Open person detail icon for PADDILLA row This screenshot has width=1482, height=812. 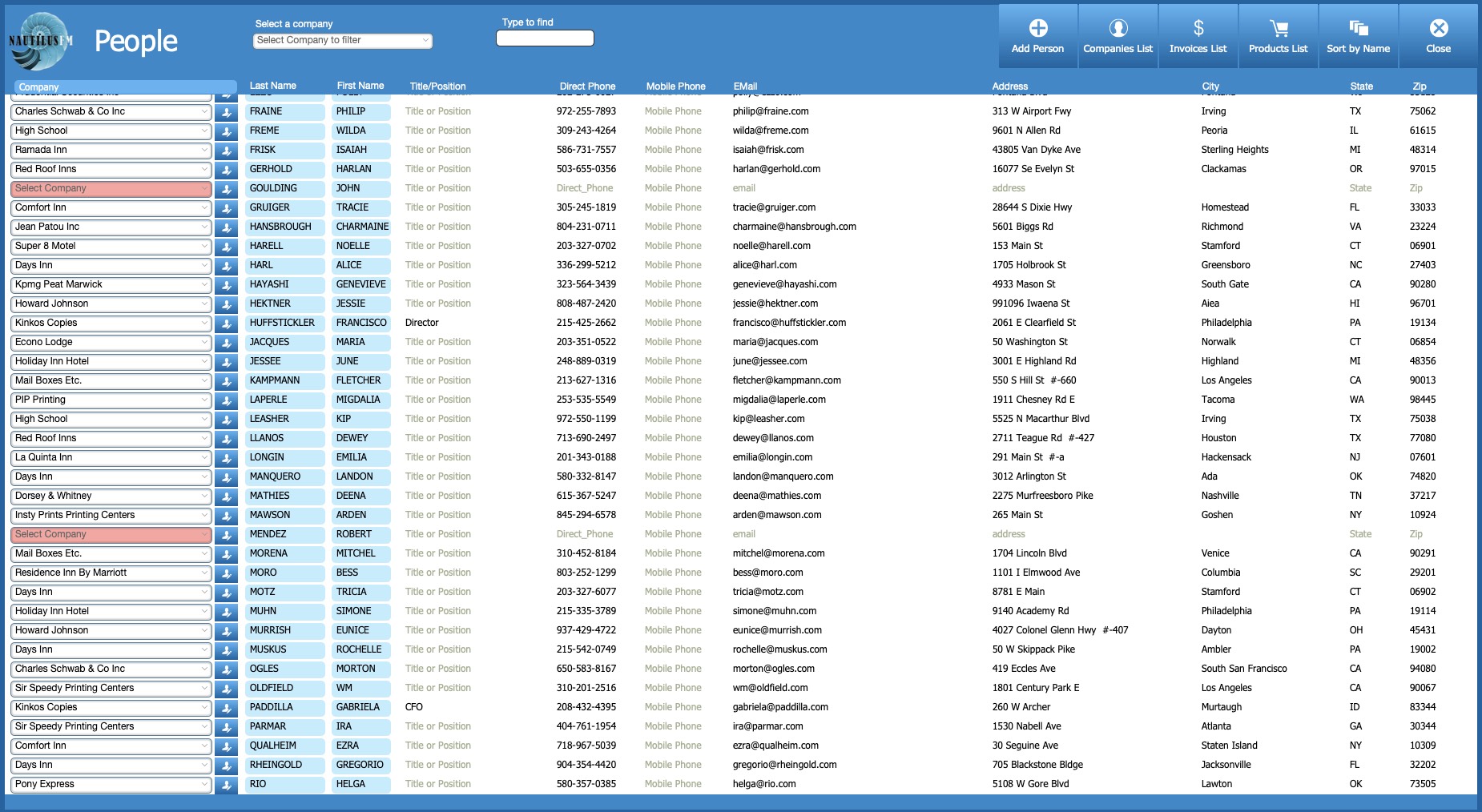(x=226, y=708)
